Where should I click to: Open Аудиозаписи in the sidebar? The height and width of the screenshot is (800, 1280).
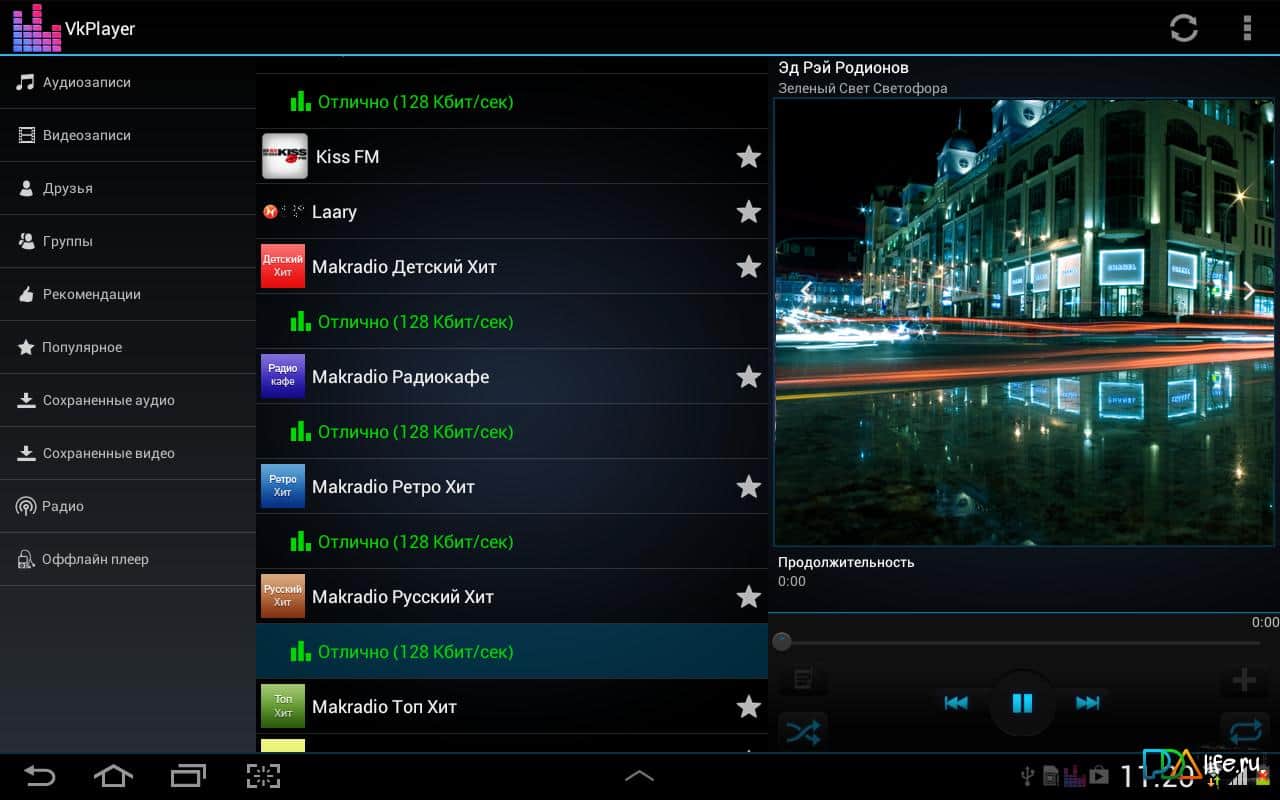tap(86, 83)
